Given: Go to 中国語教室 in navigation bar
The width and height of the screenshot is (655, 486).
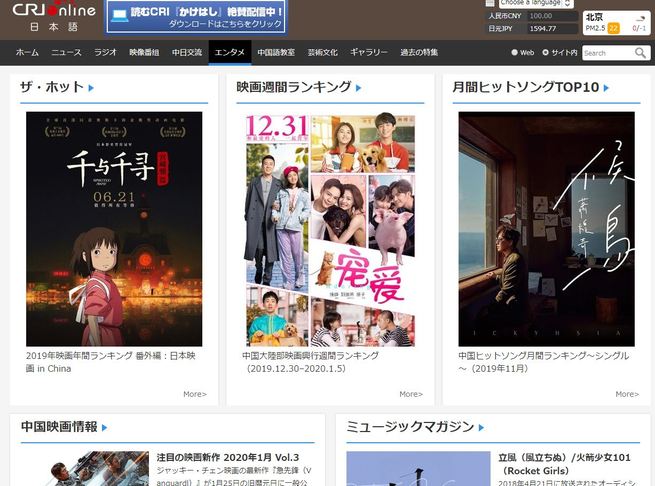Looking at the screenshot, I should (x=276, y=52).
